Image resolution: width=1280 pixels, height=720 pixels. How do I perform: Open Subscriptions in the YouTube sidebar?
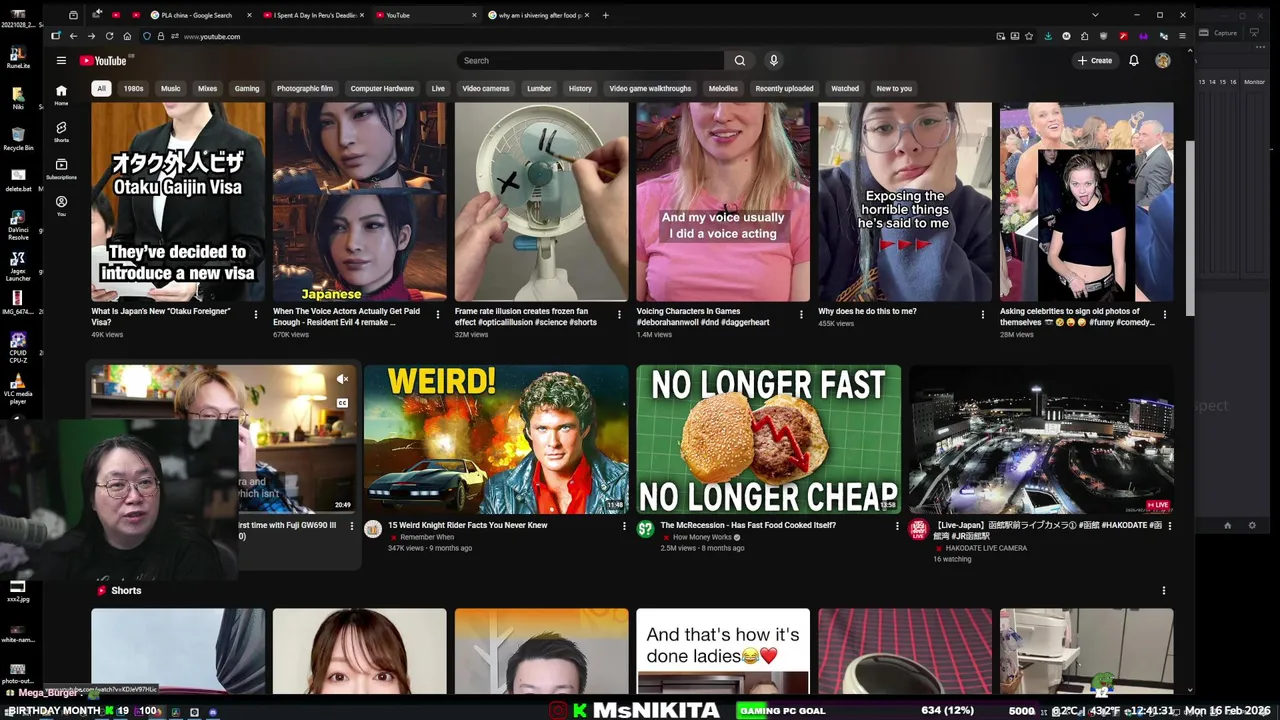(61, 168)
